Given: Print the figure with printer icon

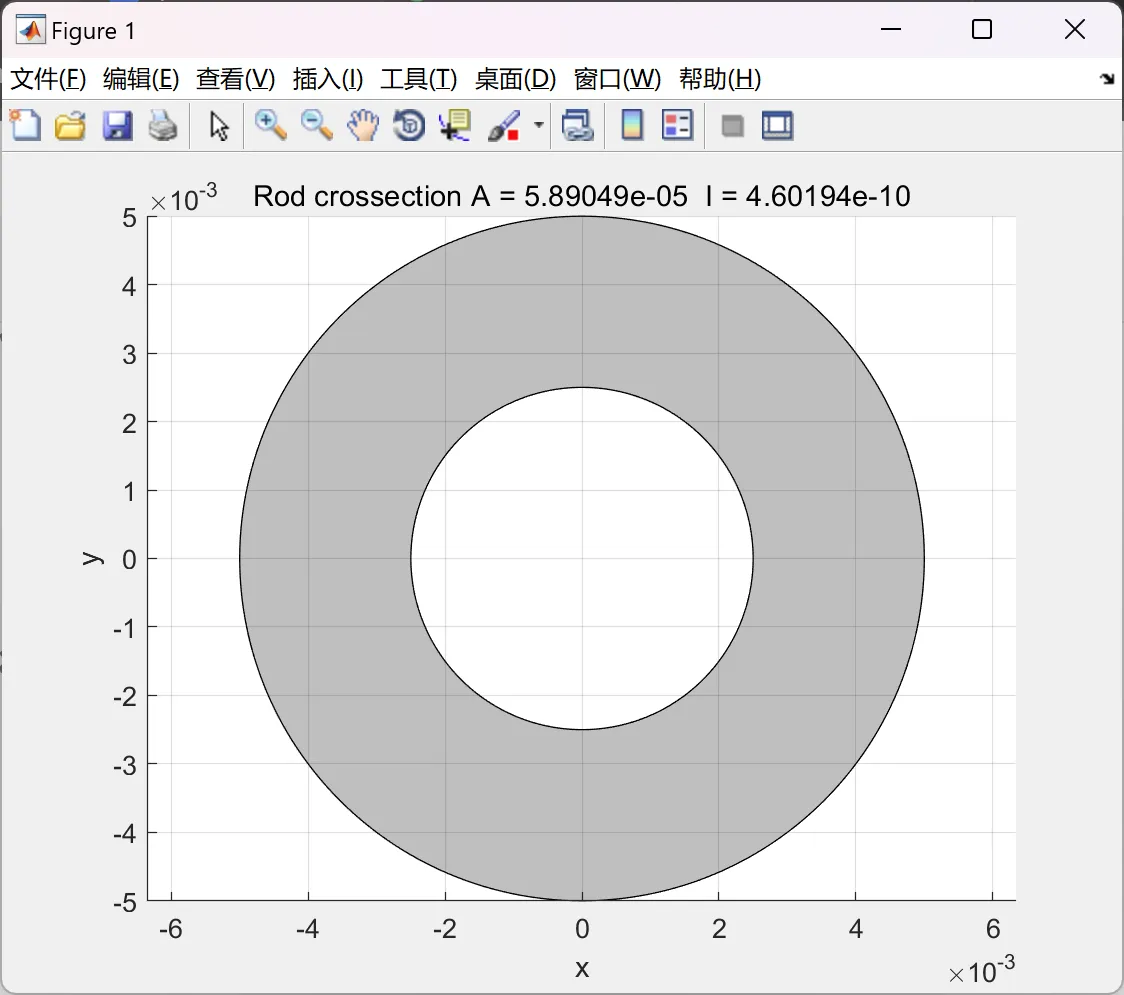Looking at the screenshot, I should pos(163,125).
